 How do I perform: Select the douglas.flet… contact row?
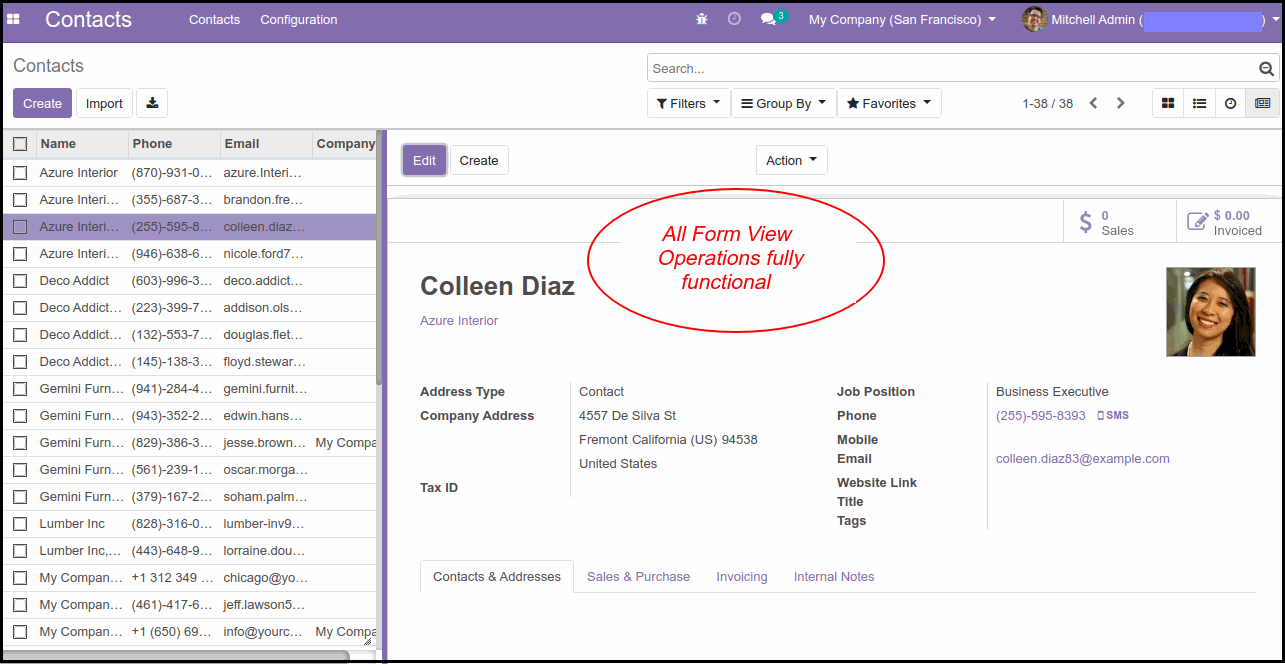[x=190, y=335]
